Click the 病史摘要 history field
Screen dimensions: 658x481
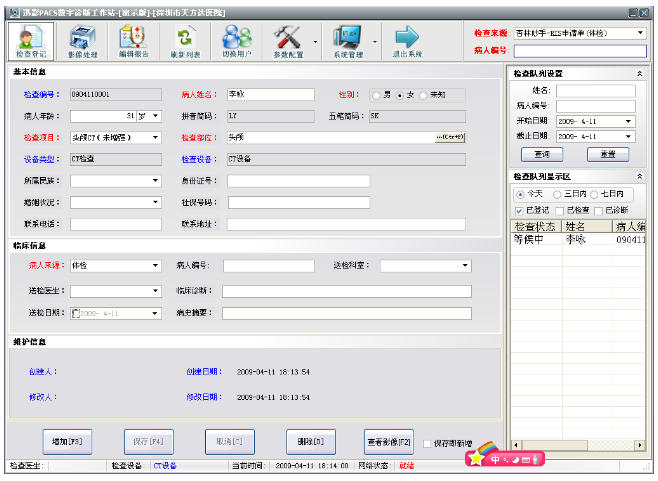(x=347, y=313)
